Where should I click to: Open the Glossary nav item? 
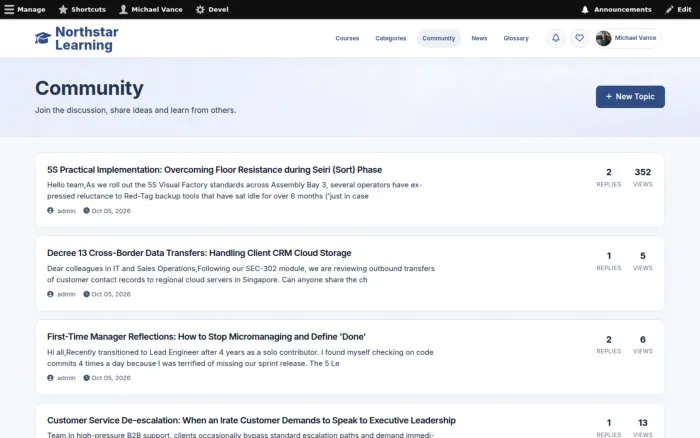click(516, 38)
